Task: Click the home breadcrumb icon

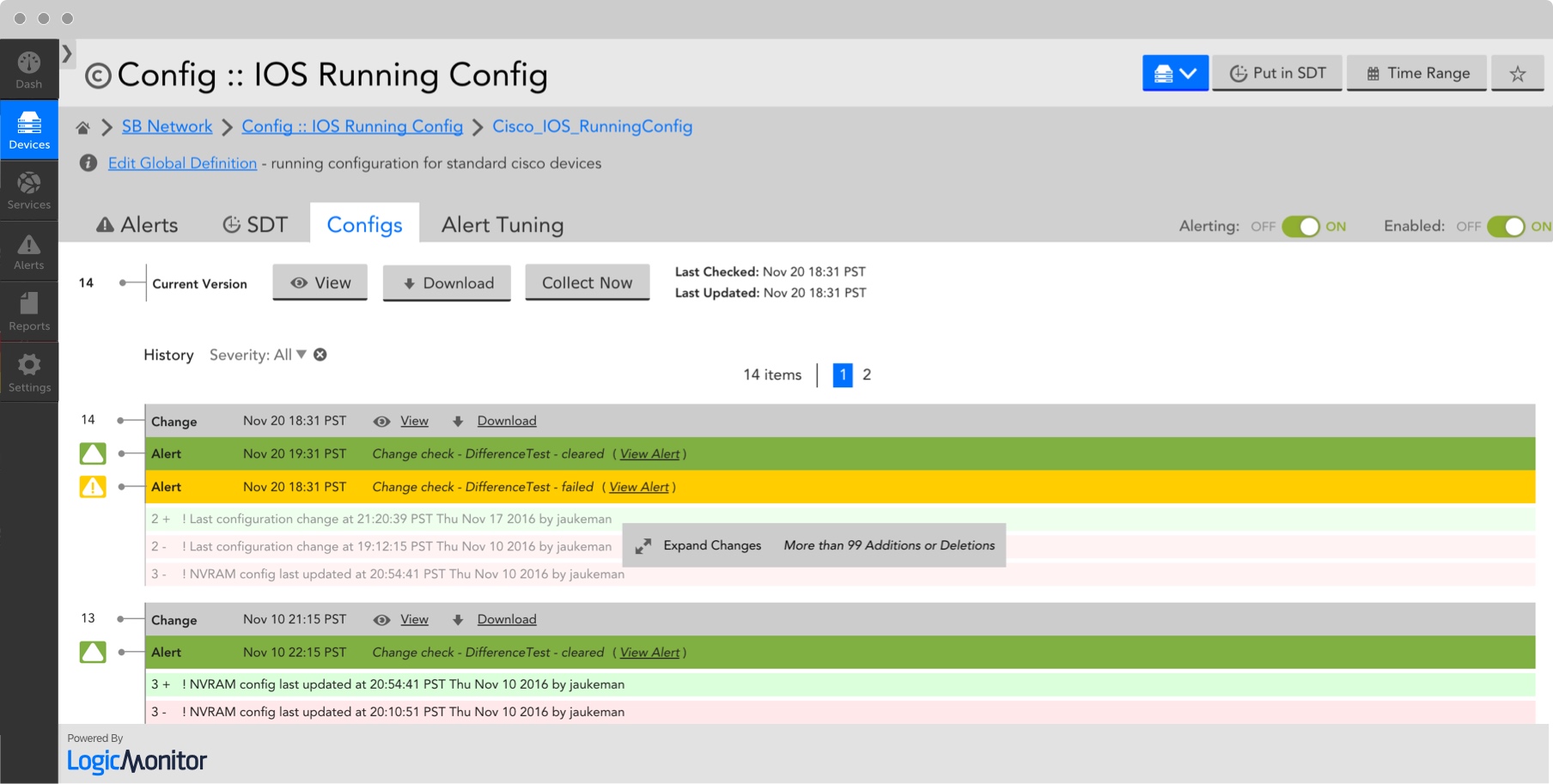Action: (83, 128)
